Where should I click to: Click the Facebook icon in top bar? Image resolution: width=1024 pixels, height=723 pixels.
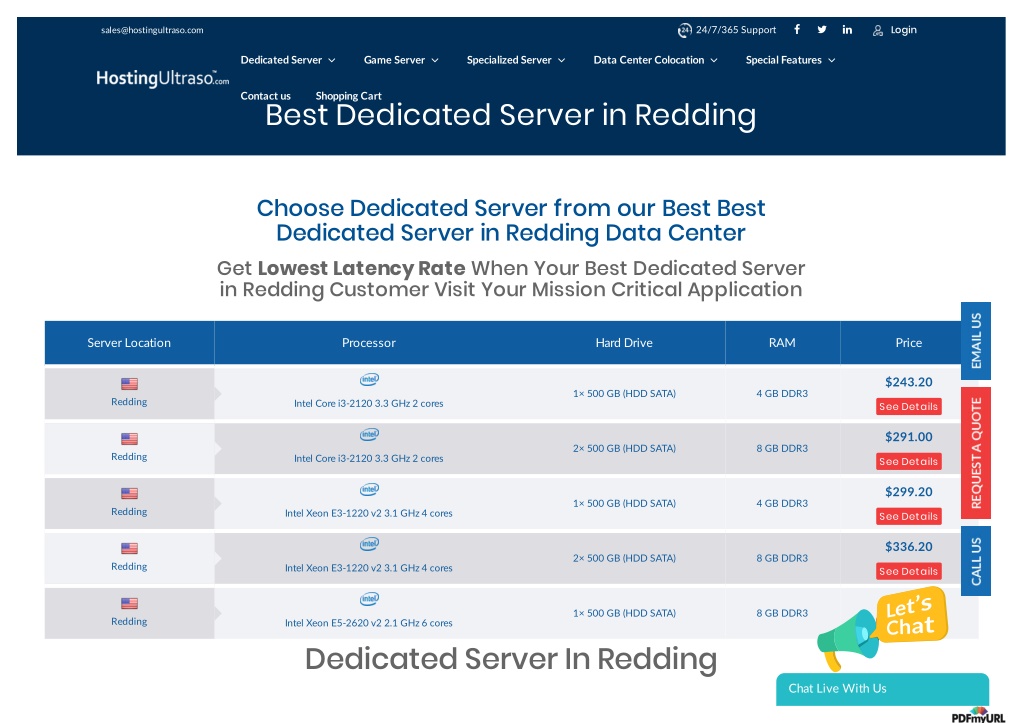[x=797, y=29]
